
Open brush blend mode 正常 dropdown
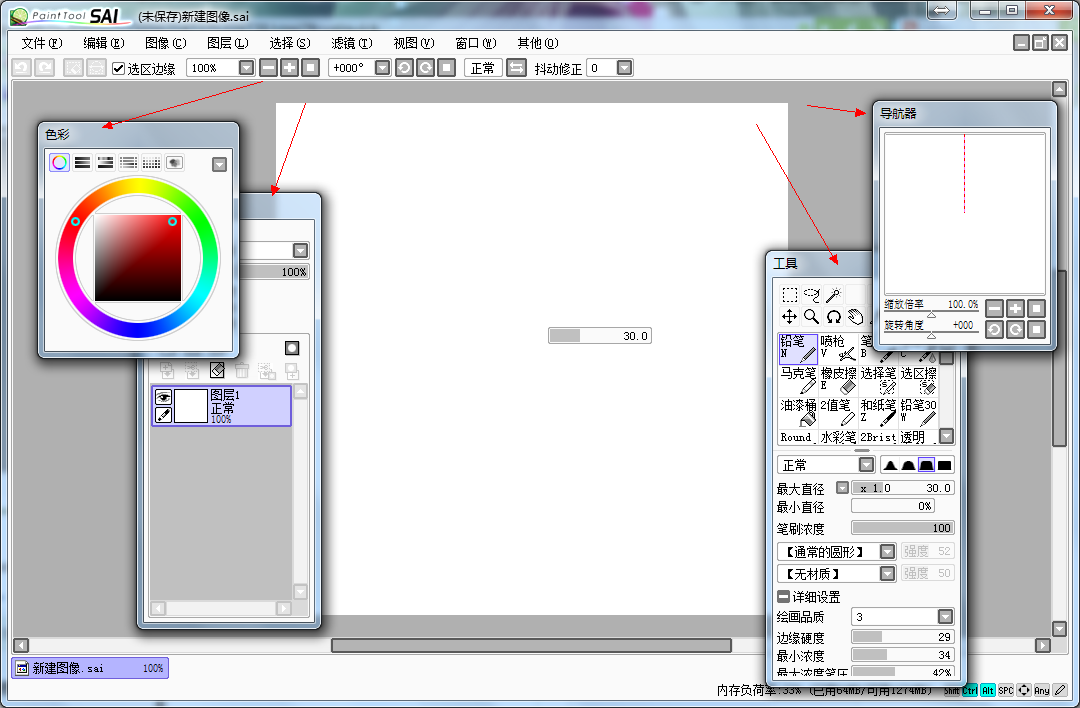(x=866, y=465)
